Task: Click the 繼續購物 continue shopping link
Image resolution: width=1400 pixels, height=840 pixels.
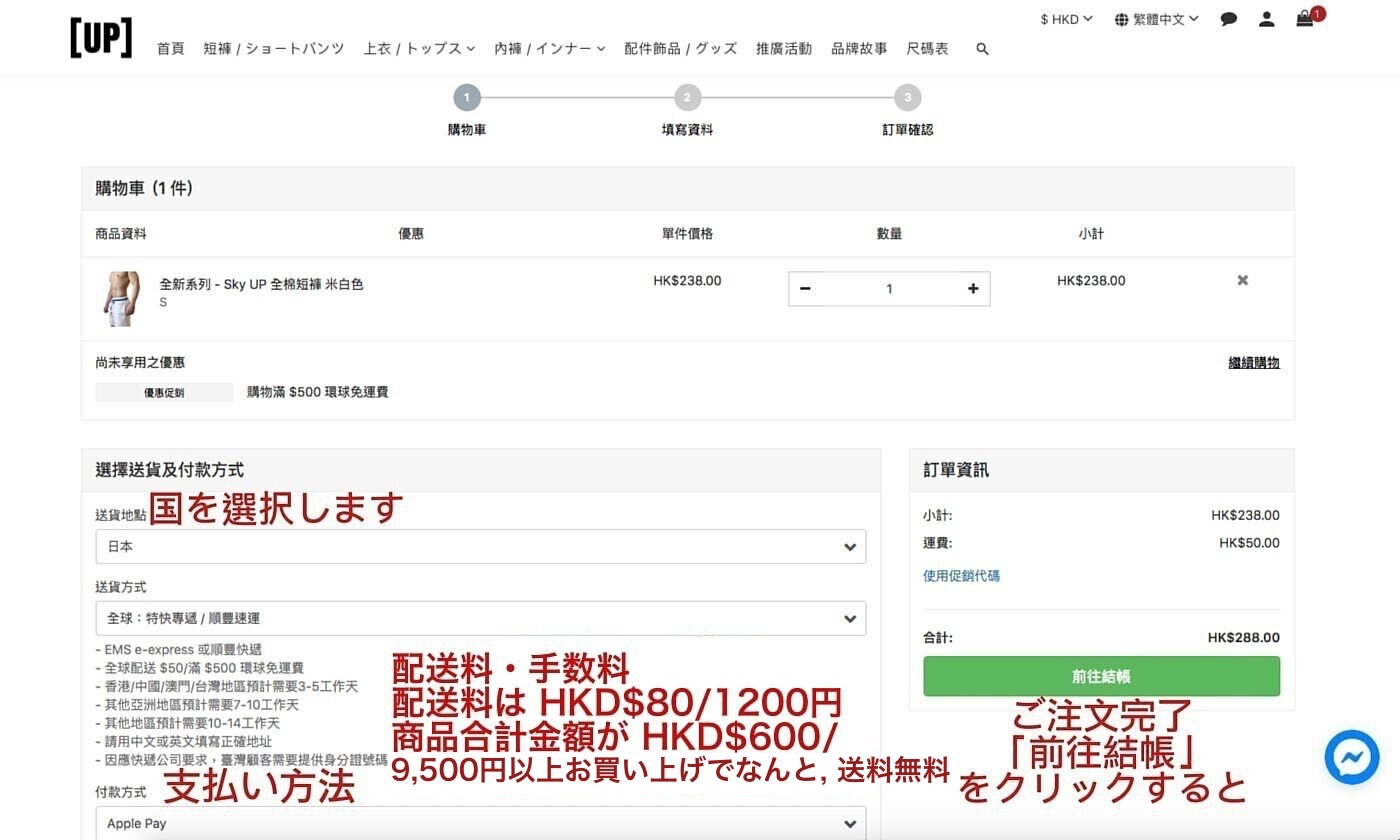Action: pyautogui.click(x=1253, y=363)
